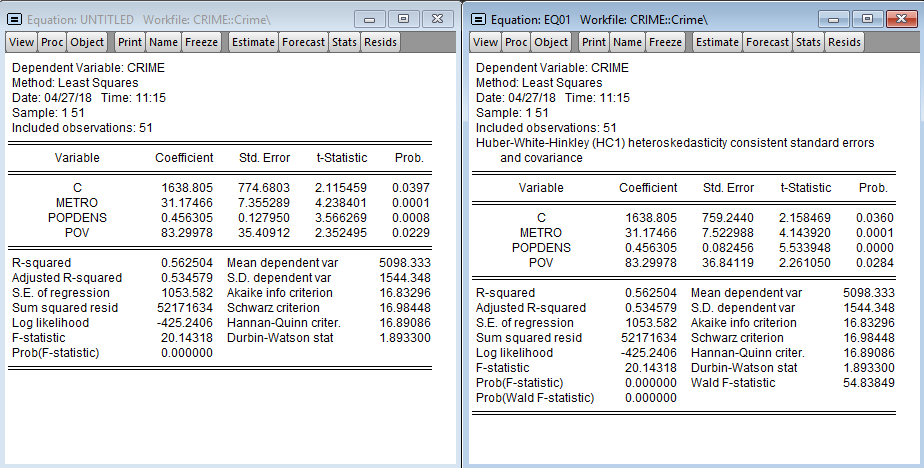Open Forecast in the EQ01 window
The height and width of the screenshot is (468, 924).
(x=768, y=42)
